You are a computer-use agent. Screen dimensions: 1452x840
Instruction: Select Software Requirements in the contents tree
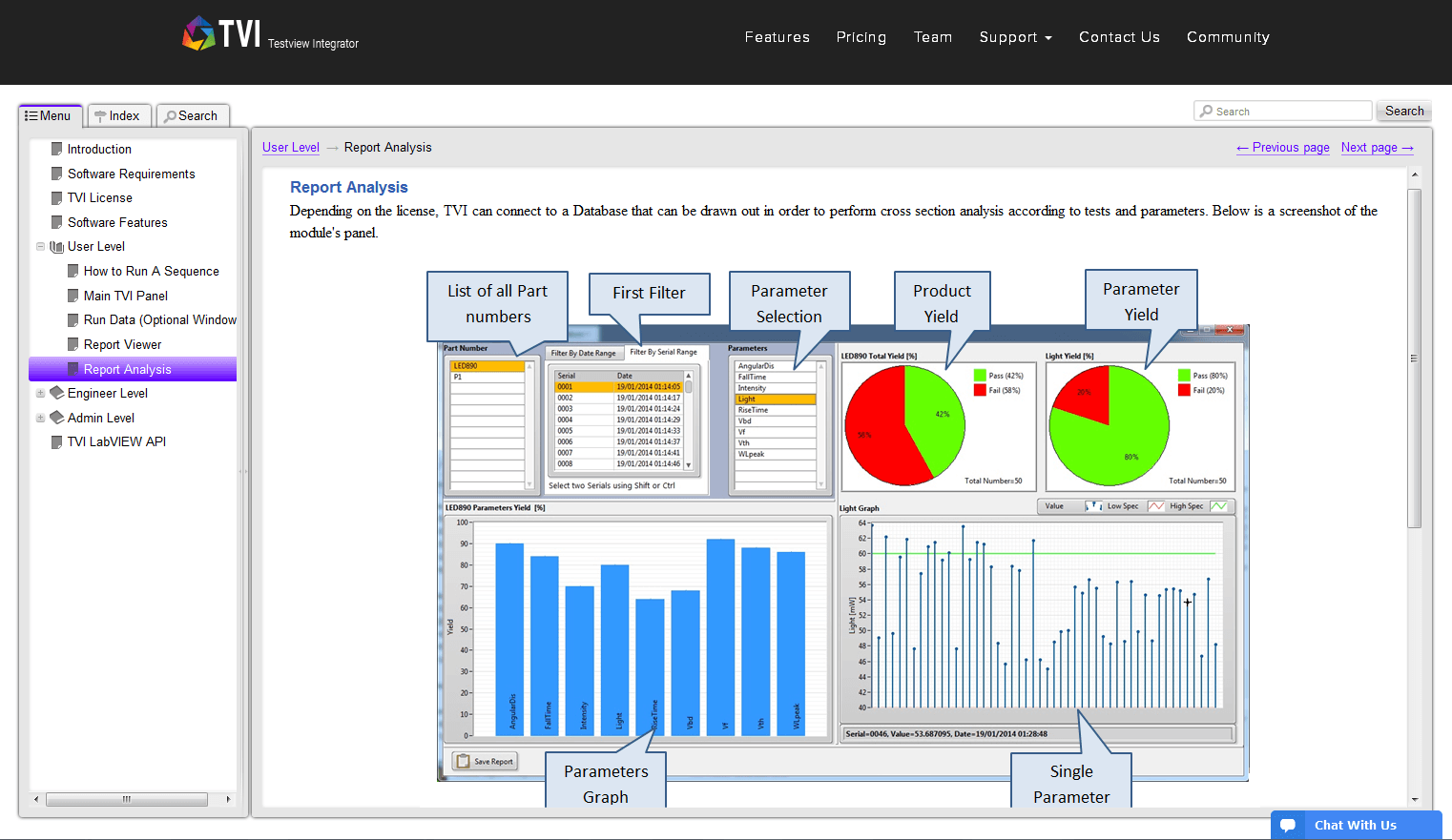click(132, 174)
